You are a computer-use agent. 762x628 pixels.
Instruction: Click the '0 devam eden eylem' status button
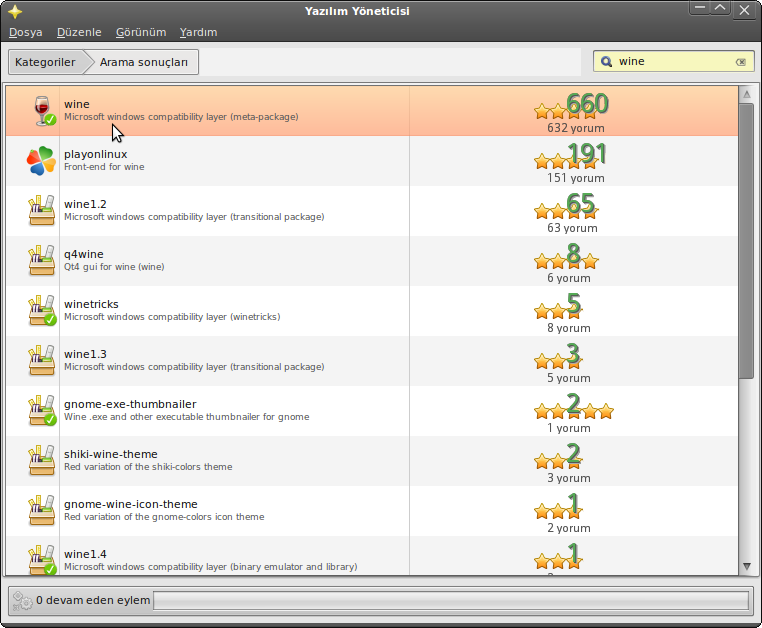[x=81, y=600]
